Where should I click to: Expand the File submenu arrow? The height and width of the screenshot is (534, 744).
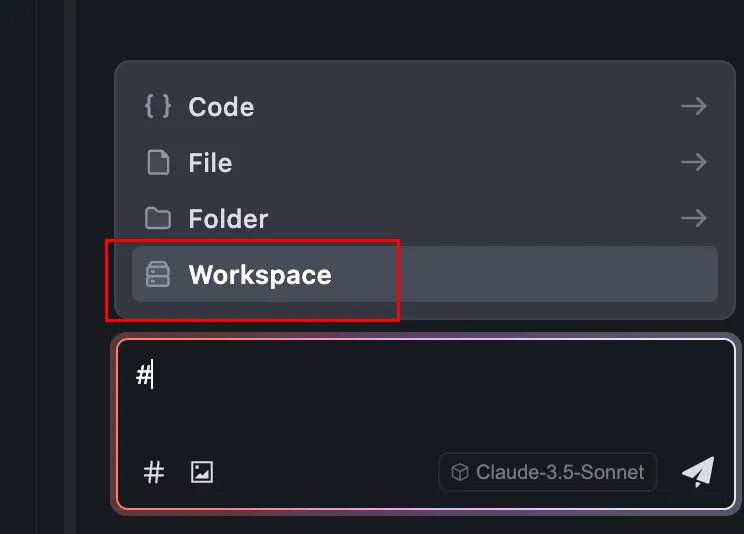pos(693,162)
